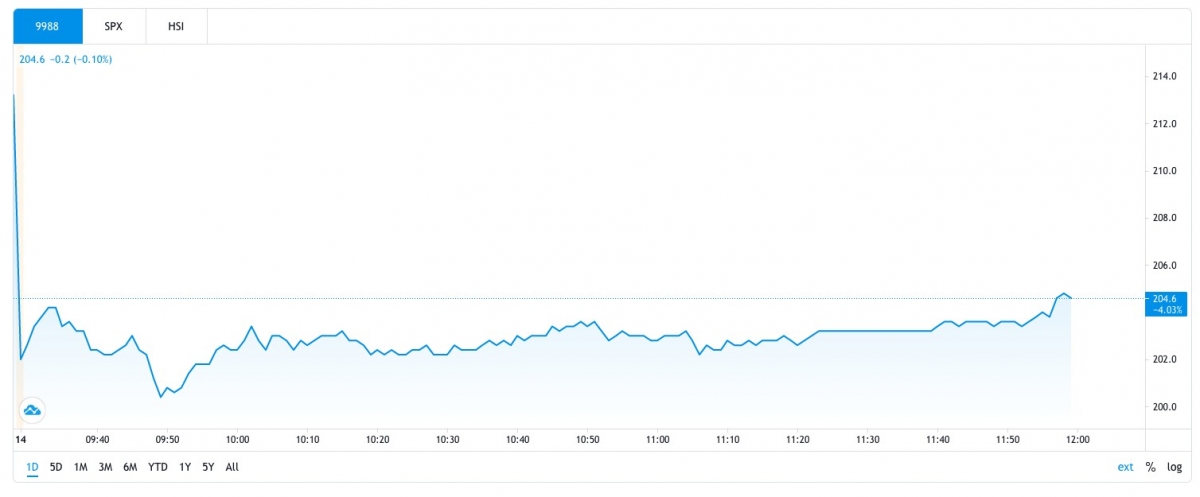Screen dimensions: 1200x497
Task: Choose the 5D time range
Action: (56, 467)
